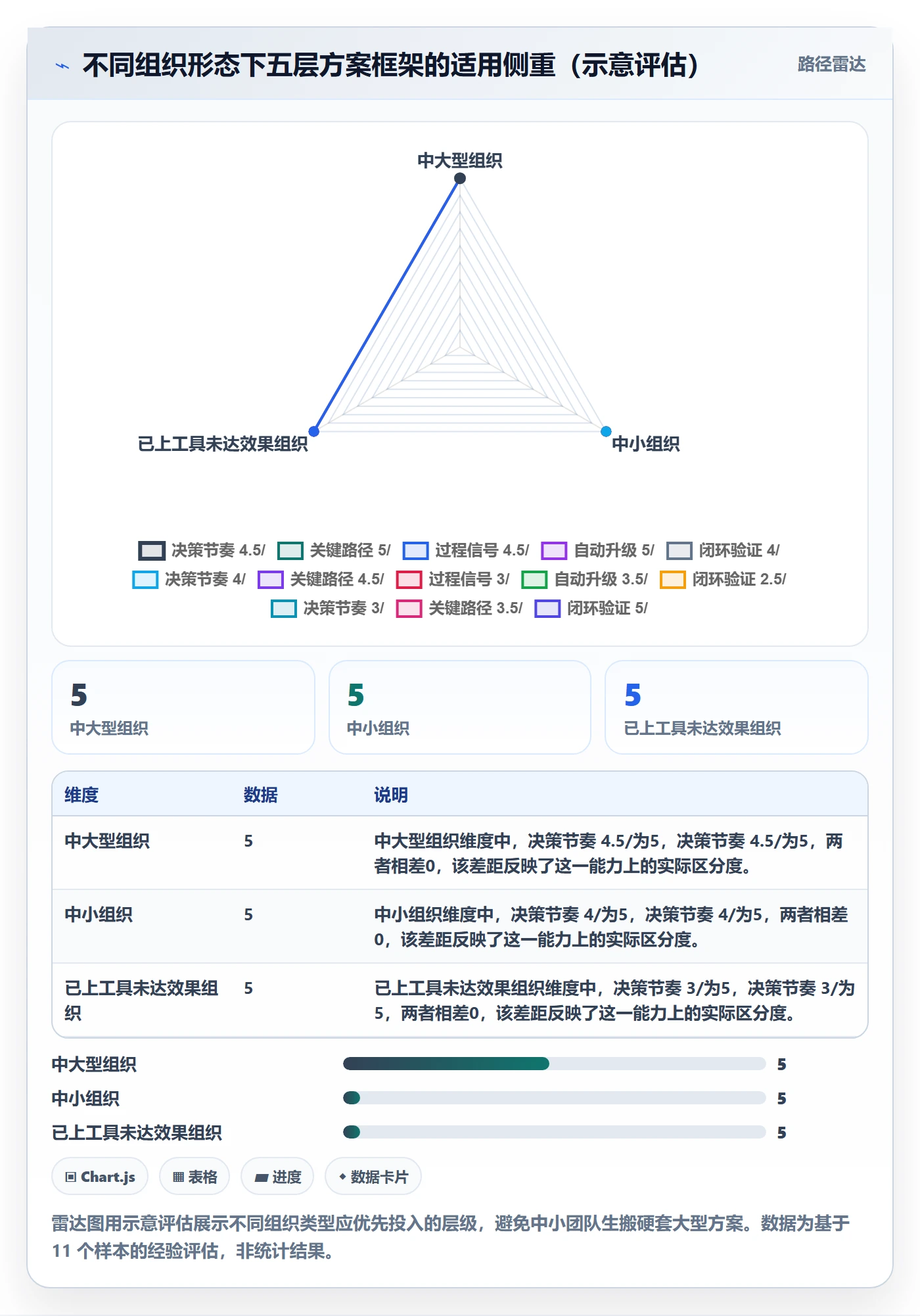Toggle legend item 过程信号 4.5/
The width and height of the screenshot is (920, 1316).
pyautogui.click(x=465, y=550)
